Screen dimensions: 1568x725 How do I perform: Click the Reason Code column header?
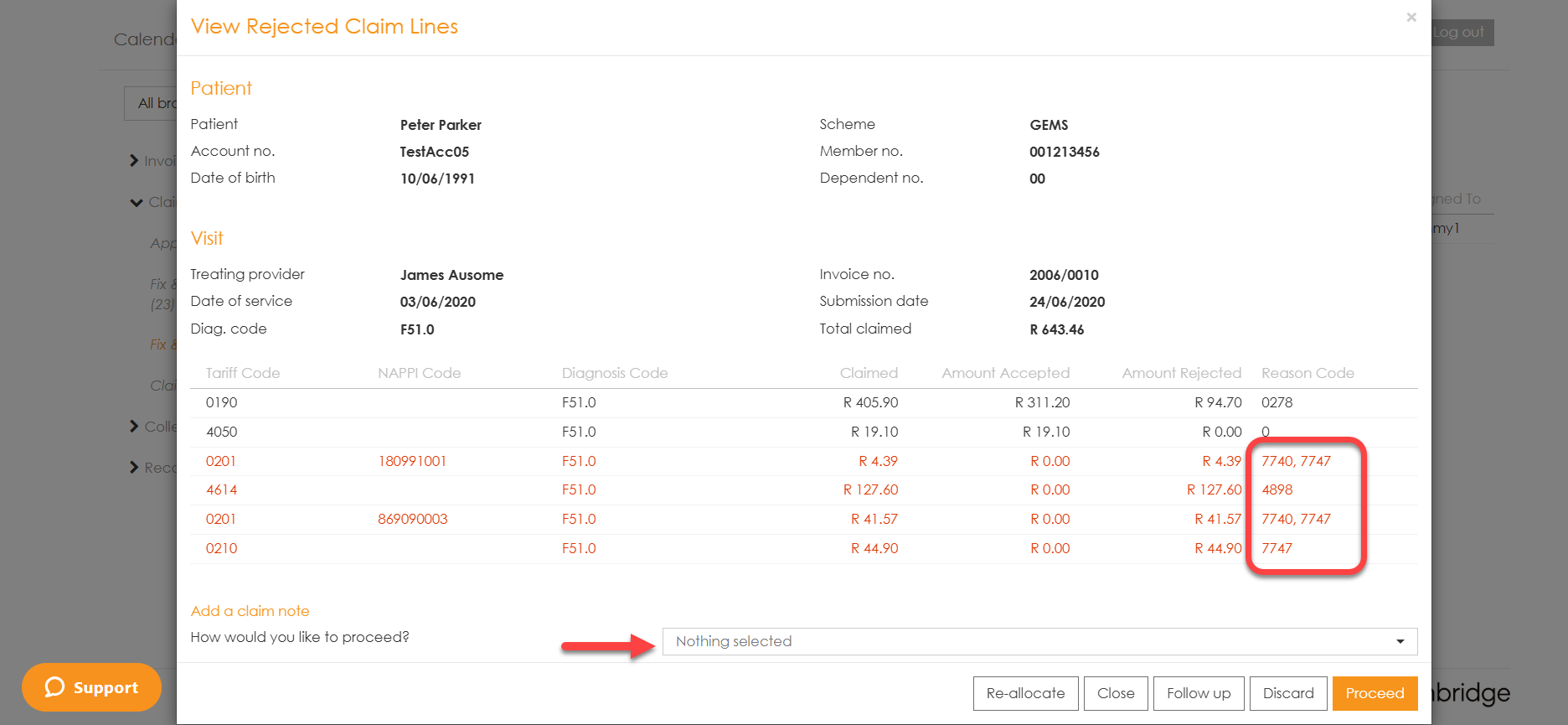(x=1307, y=373)
